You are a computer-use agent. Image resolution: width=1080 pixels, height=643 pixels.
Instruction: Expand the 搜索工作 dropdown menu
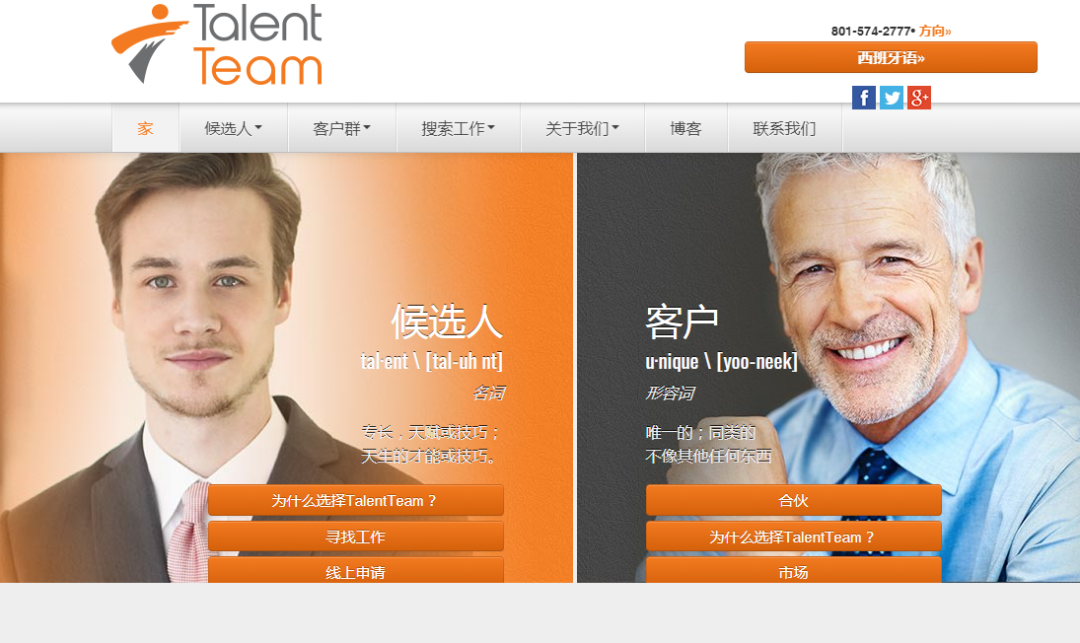coord(458,128)
